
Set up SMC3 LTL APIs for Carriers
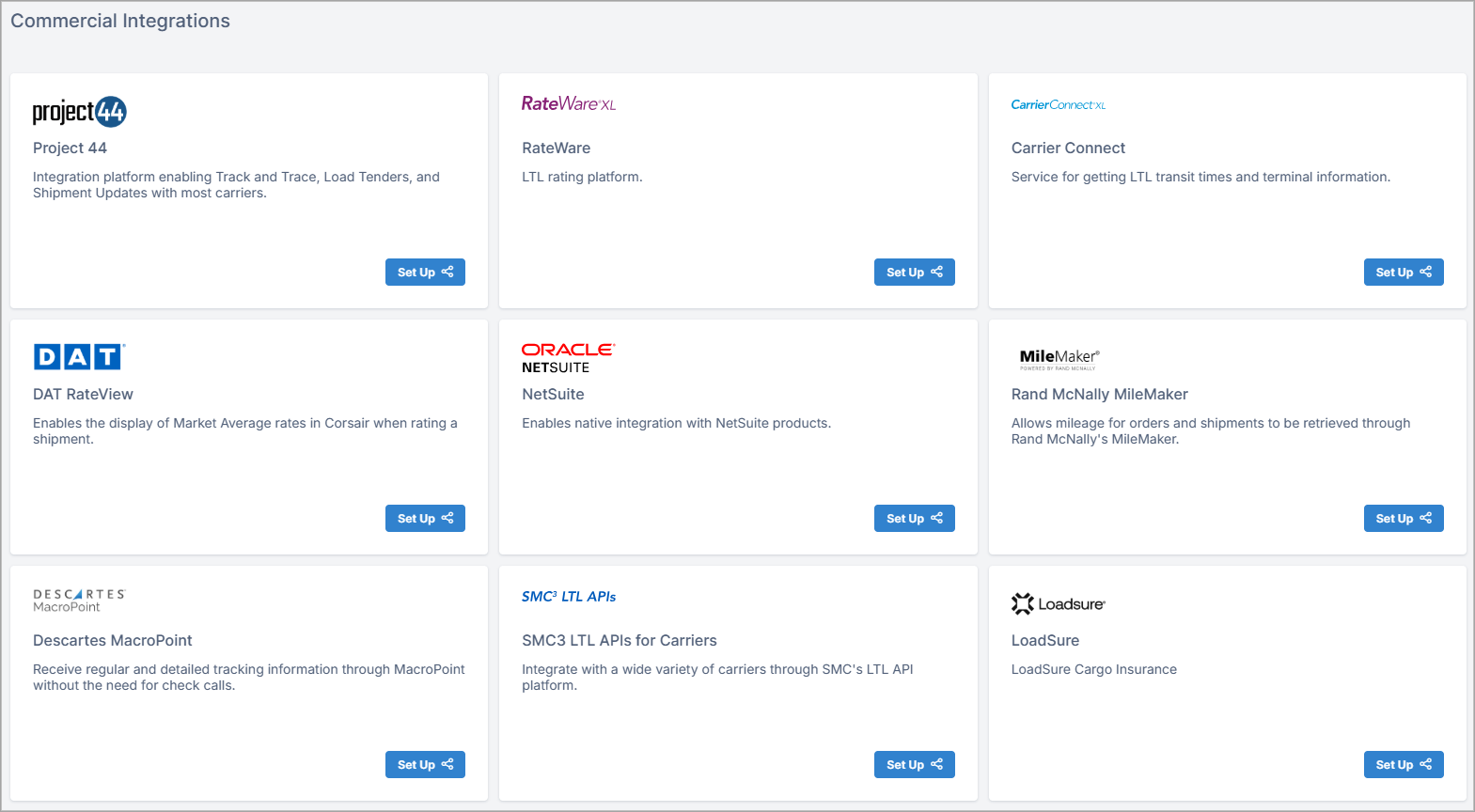pyautogui.click(x=914, y=764)
